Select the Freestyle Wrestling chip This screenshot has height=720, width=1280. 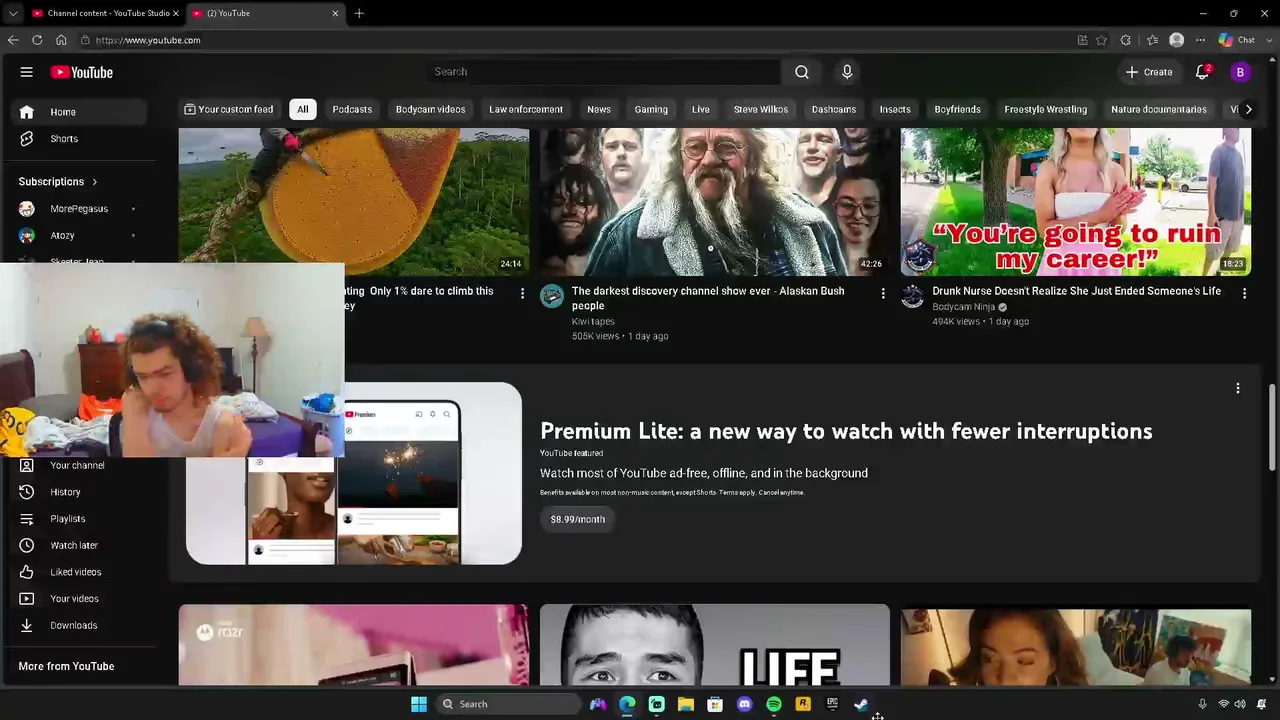tap(1045, 109)
